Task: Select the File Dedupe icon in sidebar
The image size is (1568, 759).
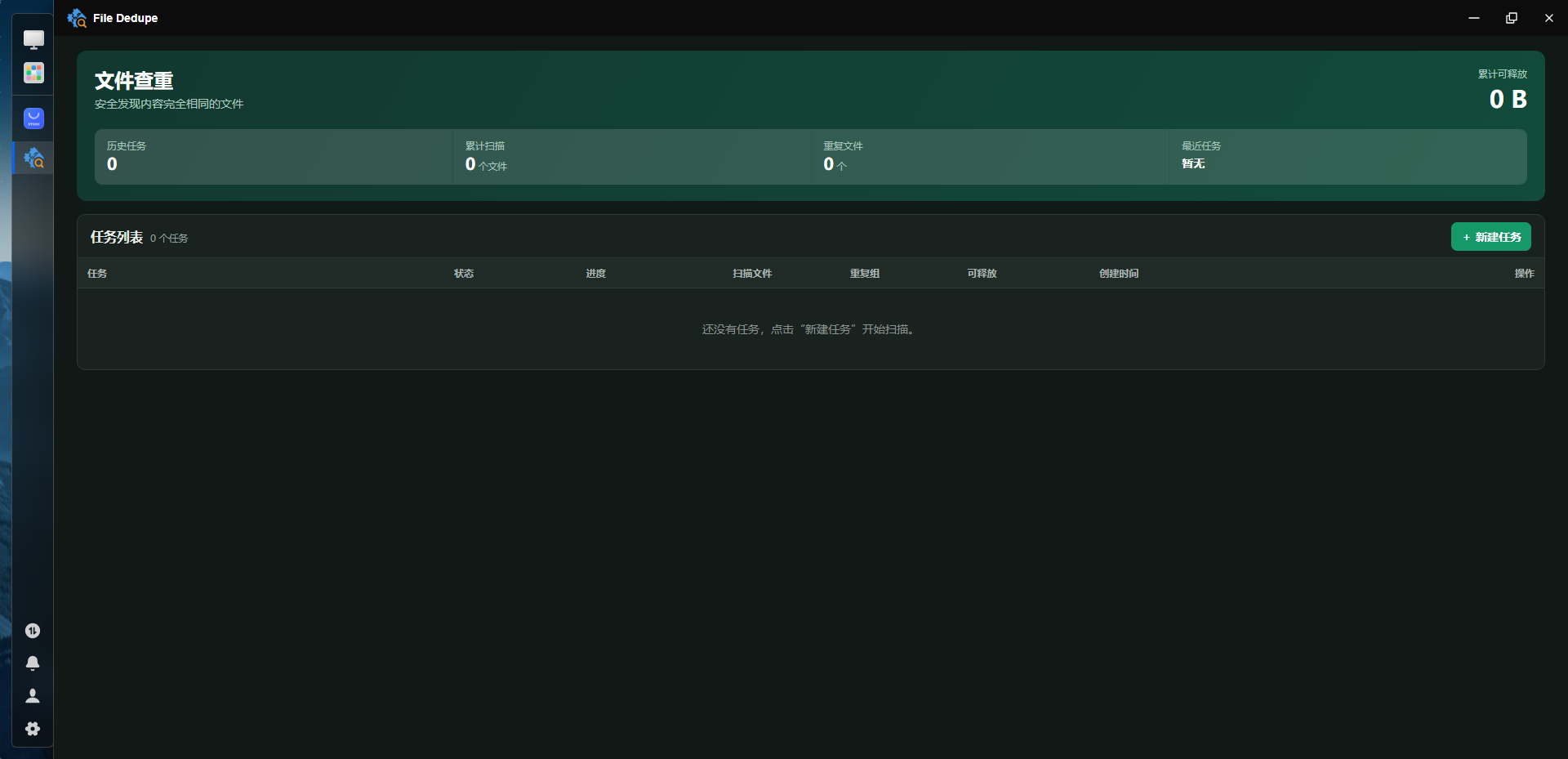Action: point(33,158)
